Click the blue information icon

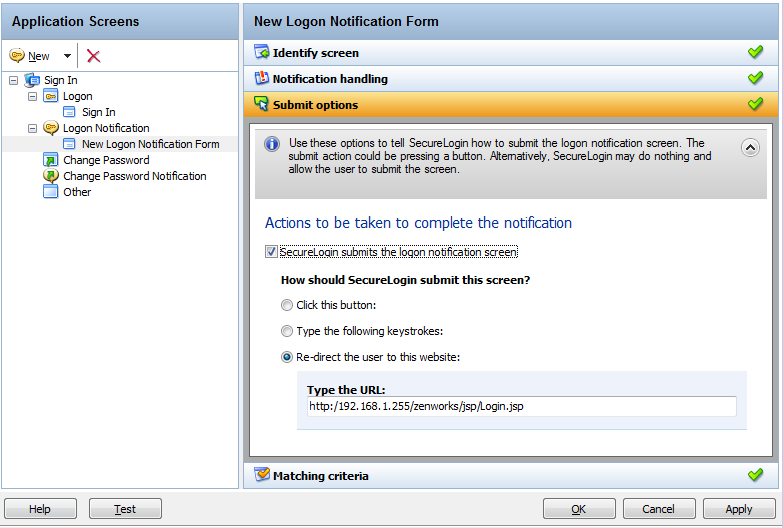271,145
